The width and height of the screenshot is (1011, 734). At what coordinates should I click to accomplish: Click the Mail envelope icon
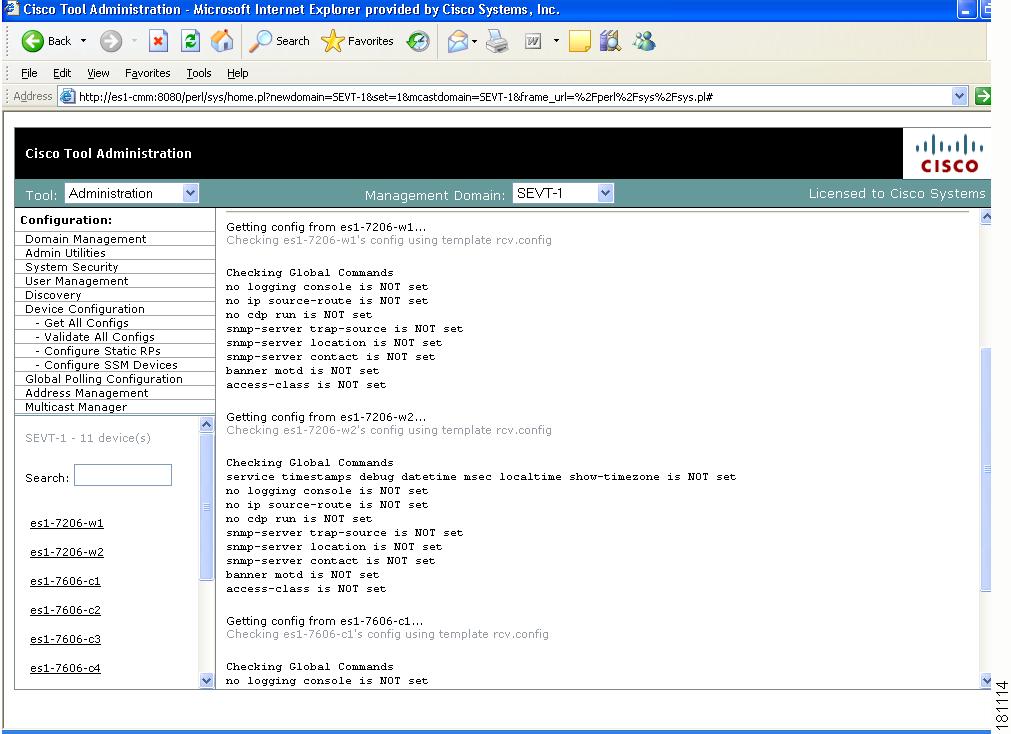point(457,42)
